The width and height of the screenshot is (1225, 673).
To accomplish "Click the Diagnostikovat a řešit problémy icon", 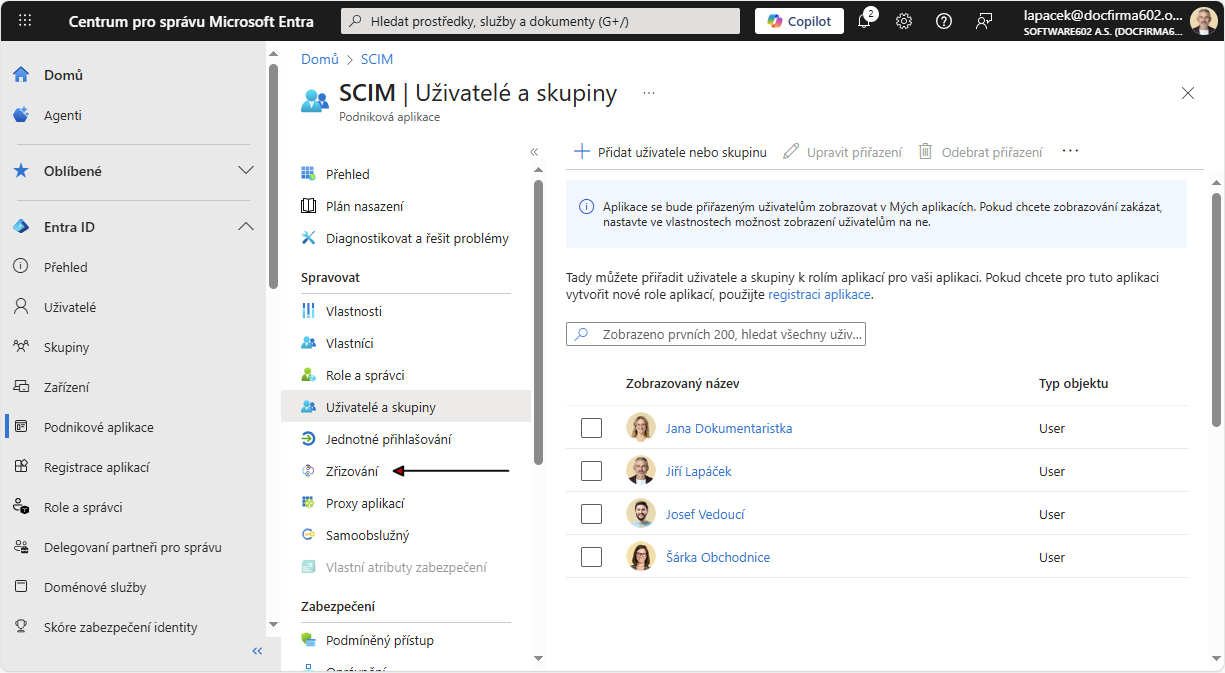I will click(x=308, y=238).
